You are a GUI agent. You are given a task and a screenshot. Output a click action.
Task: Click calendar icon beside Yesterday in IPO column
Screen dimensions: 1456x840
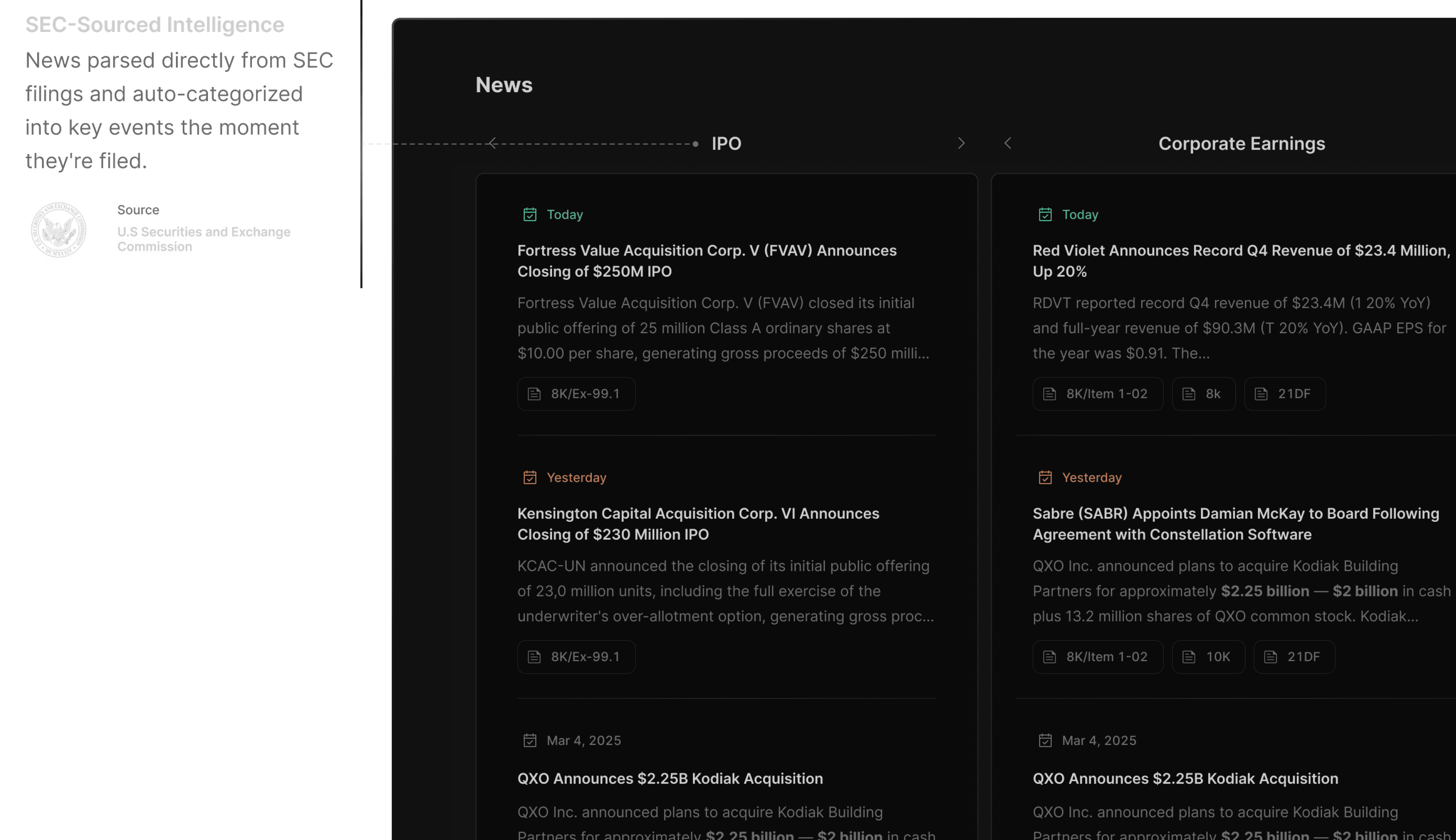point(529,478)
